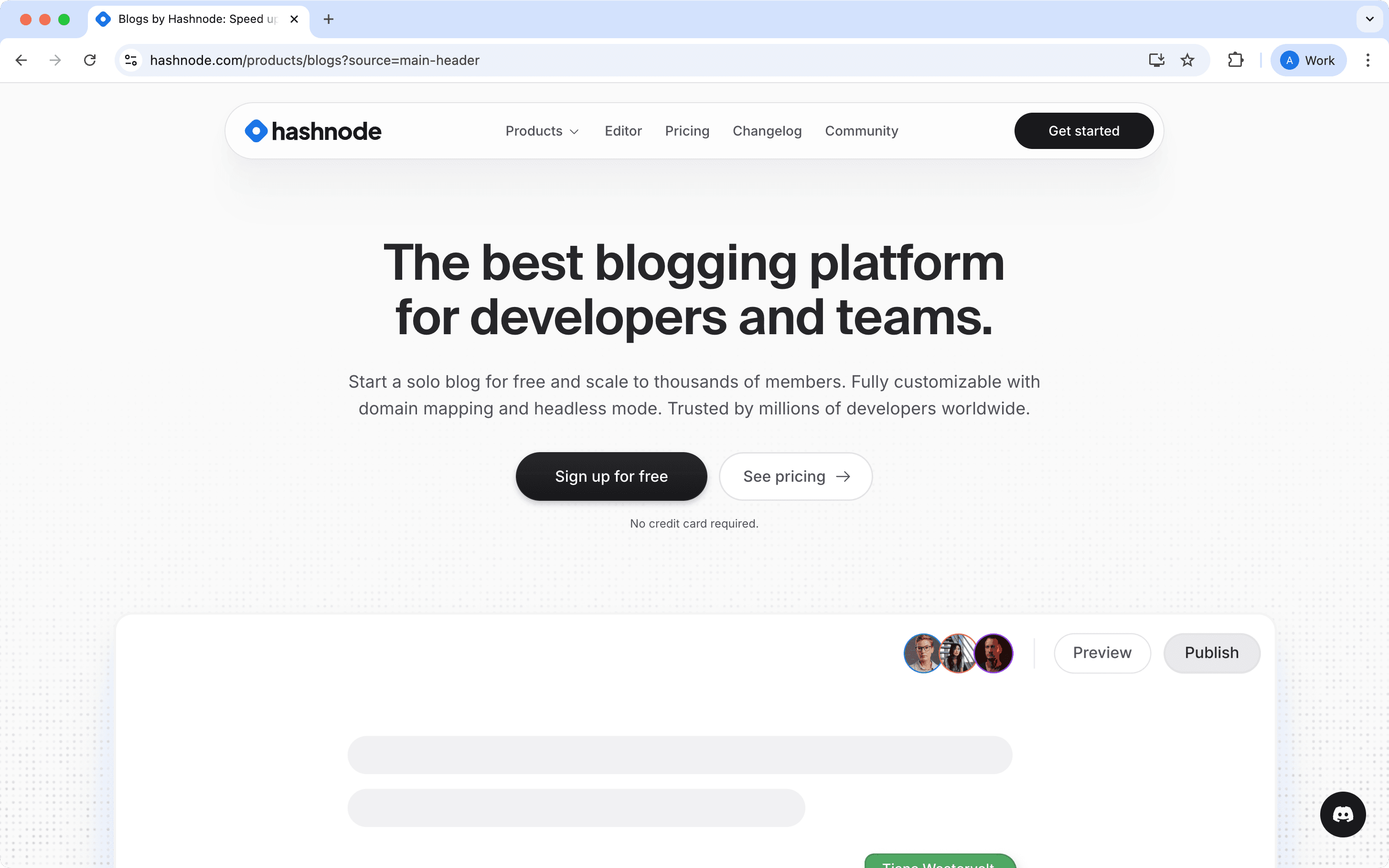Open the Discord chat bubble icon
1389x868 pixels.
click(1343, 815)
